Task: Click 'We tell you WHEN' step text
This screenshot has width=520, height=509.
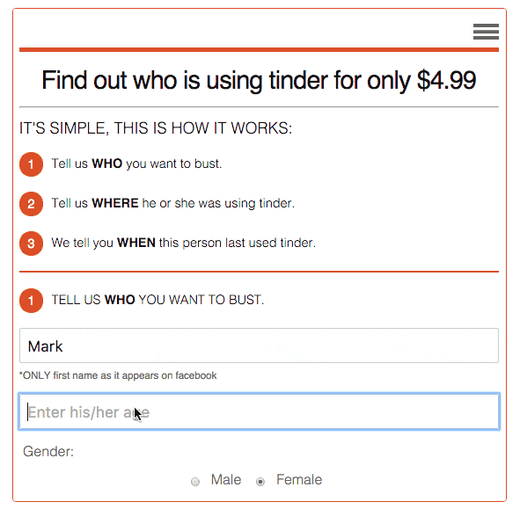Action: pos(183,243)
